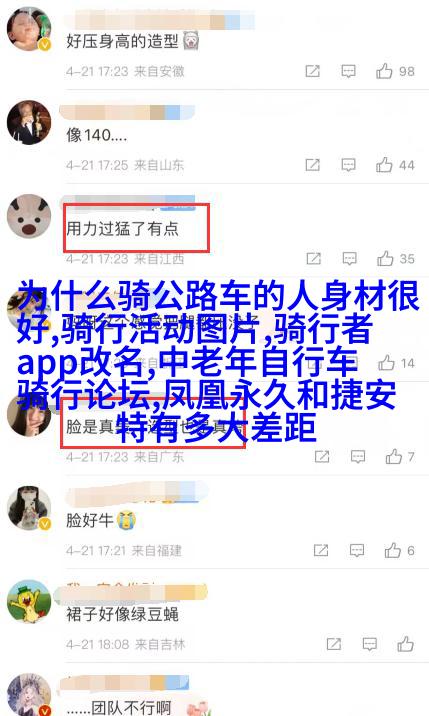Like the 用力过猛了有点 comment
Screen dimensions: 429x716
click(x=385, y=259)
